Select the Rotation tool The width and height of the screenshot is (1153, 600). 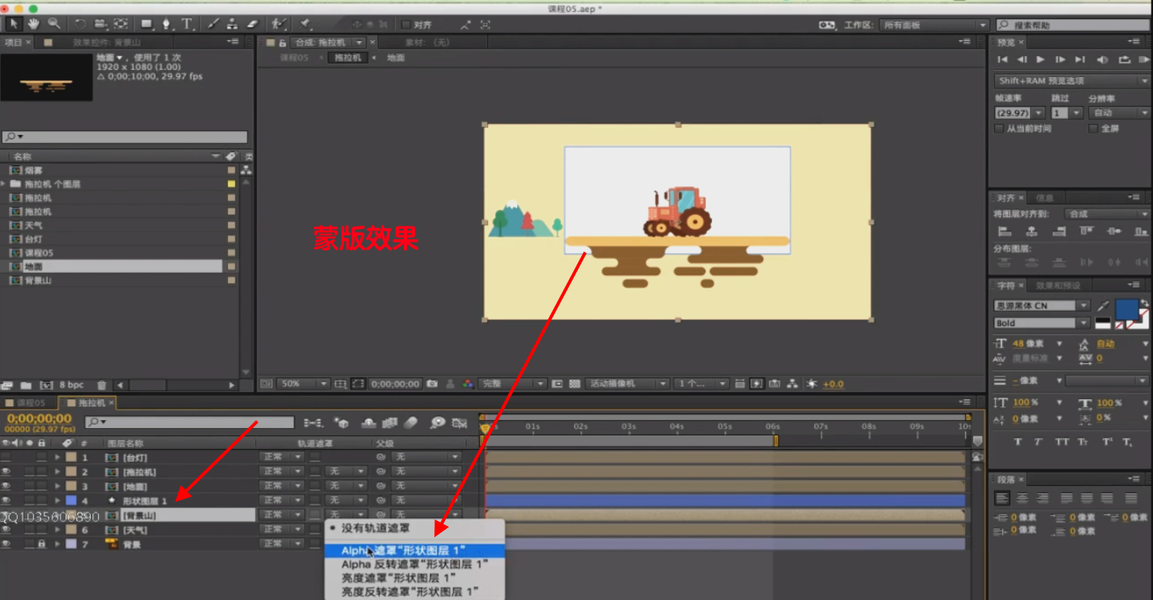click(x=80, y=24)
